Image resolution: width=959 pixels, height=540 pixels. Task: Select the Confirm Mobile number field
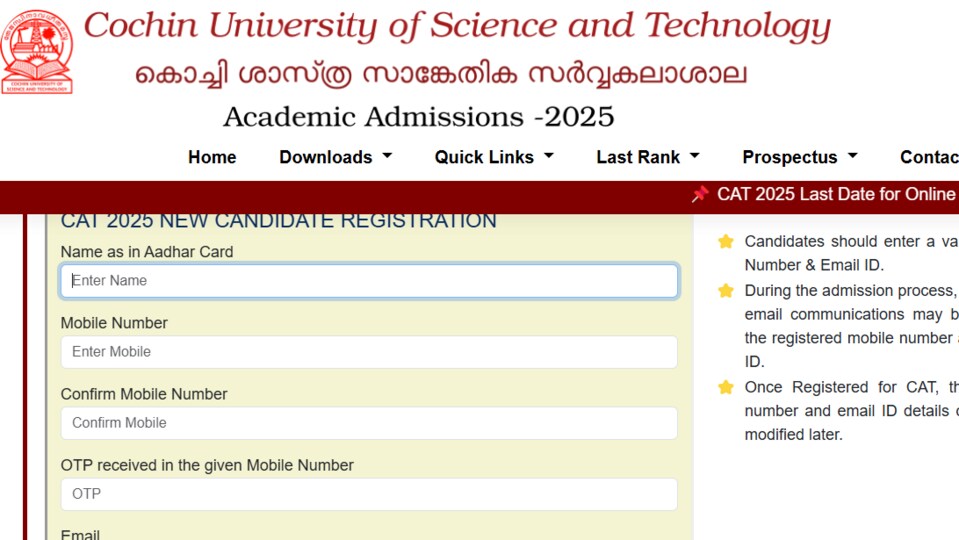(369, 423)
